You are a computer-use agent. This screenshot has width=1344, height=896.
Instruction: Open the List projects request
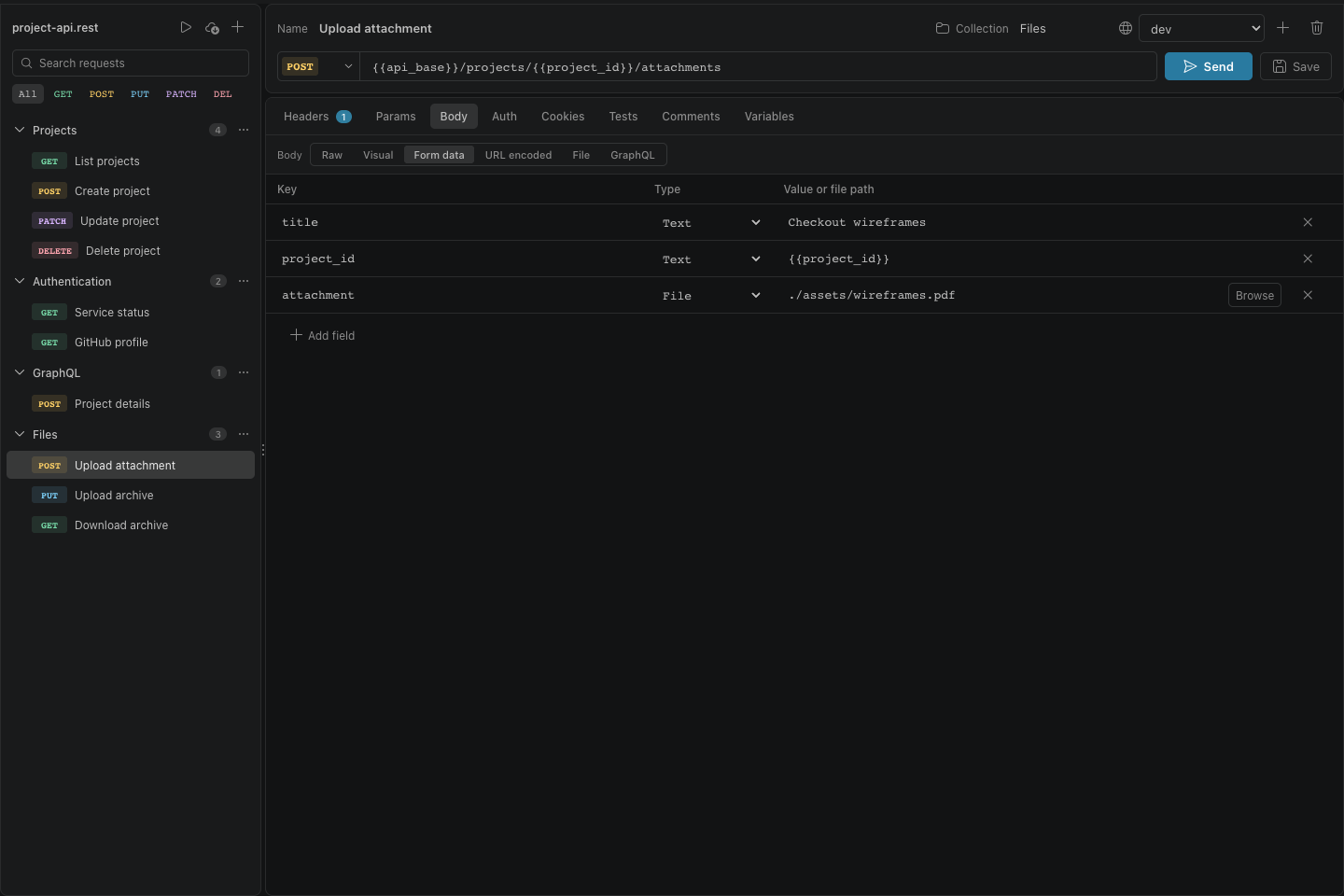(x=131, y=161)
